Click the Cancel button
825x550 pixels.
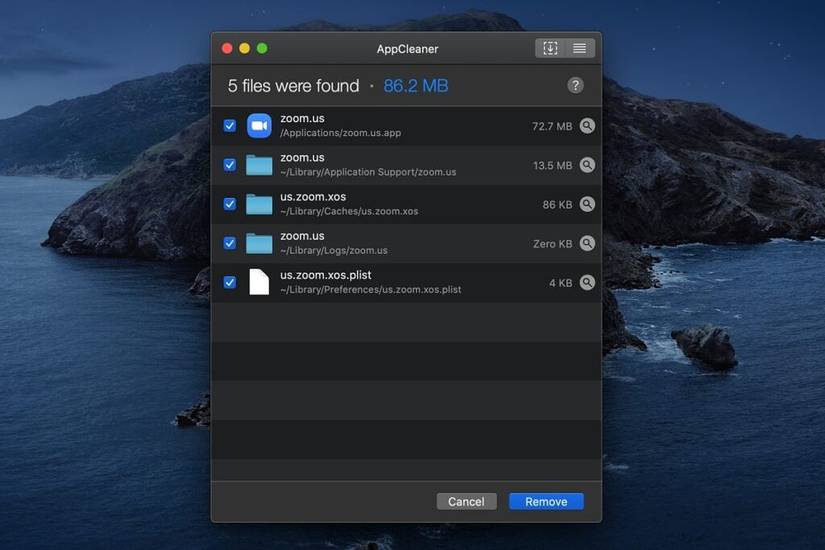click(466, 502)
